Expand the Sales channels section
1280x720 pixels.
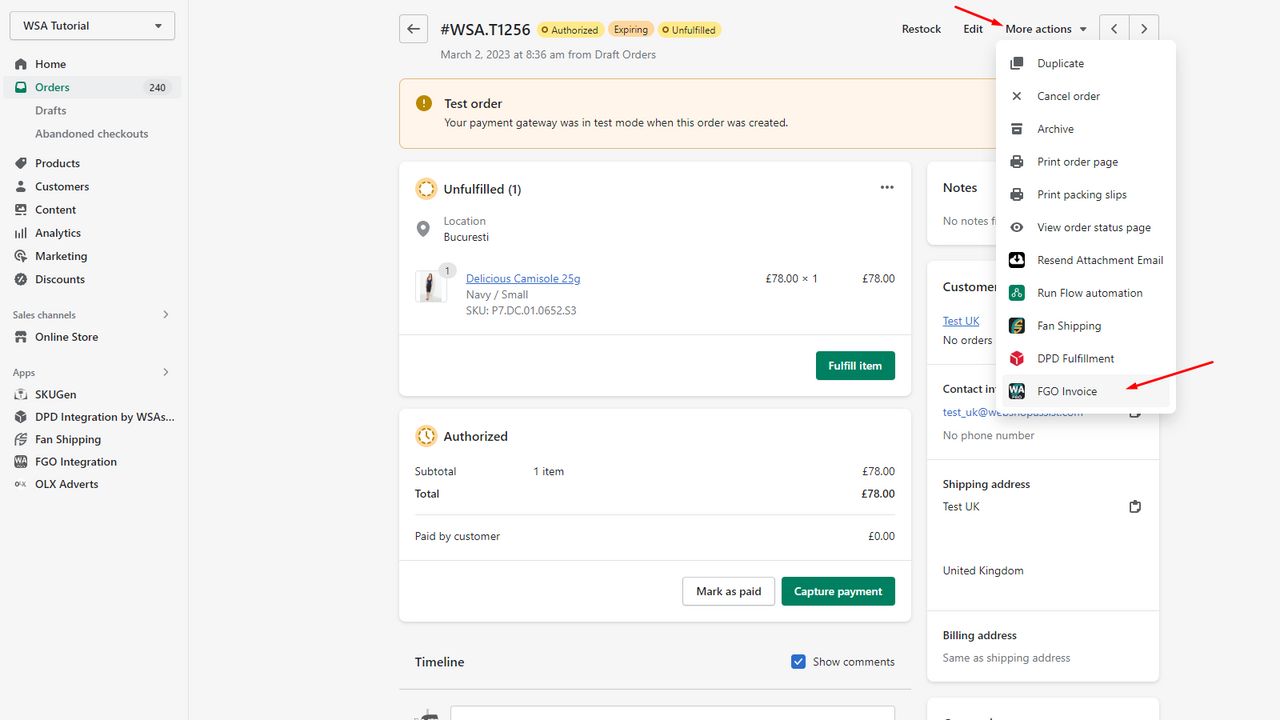pyautogui.click(x=165, y=314)
